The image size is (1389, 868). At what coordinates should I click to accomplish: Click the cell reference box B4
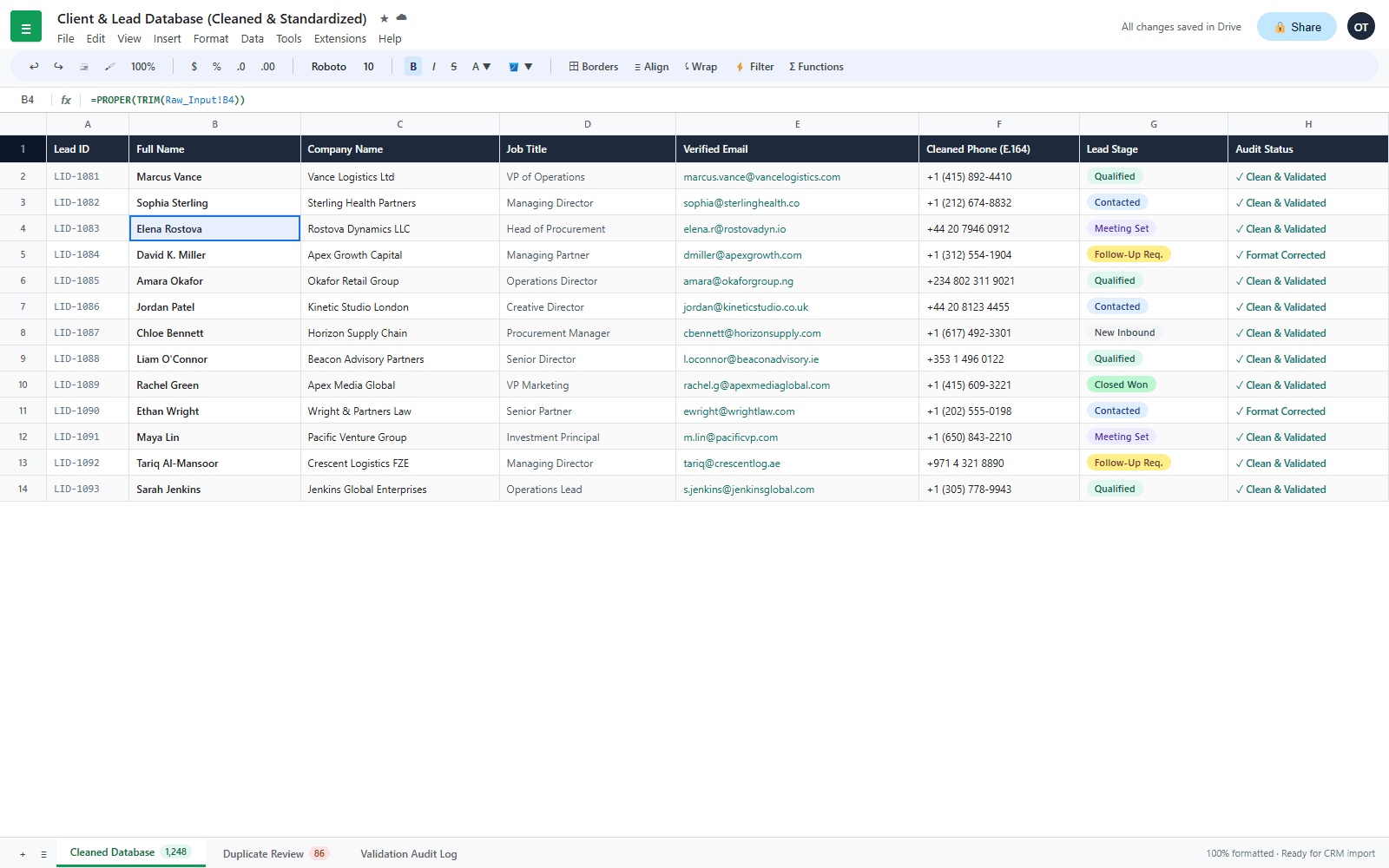click(28, 100)
